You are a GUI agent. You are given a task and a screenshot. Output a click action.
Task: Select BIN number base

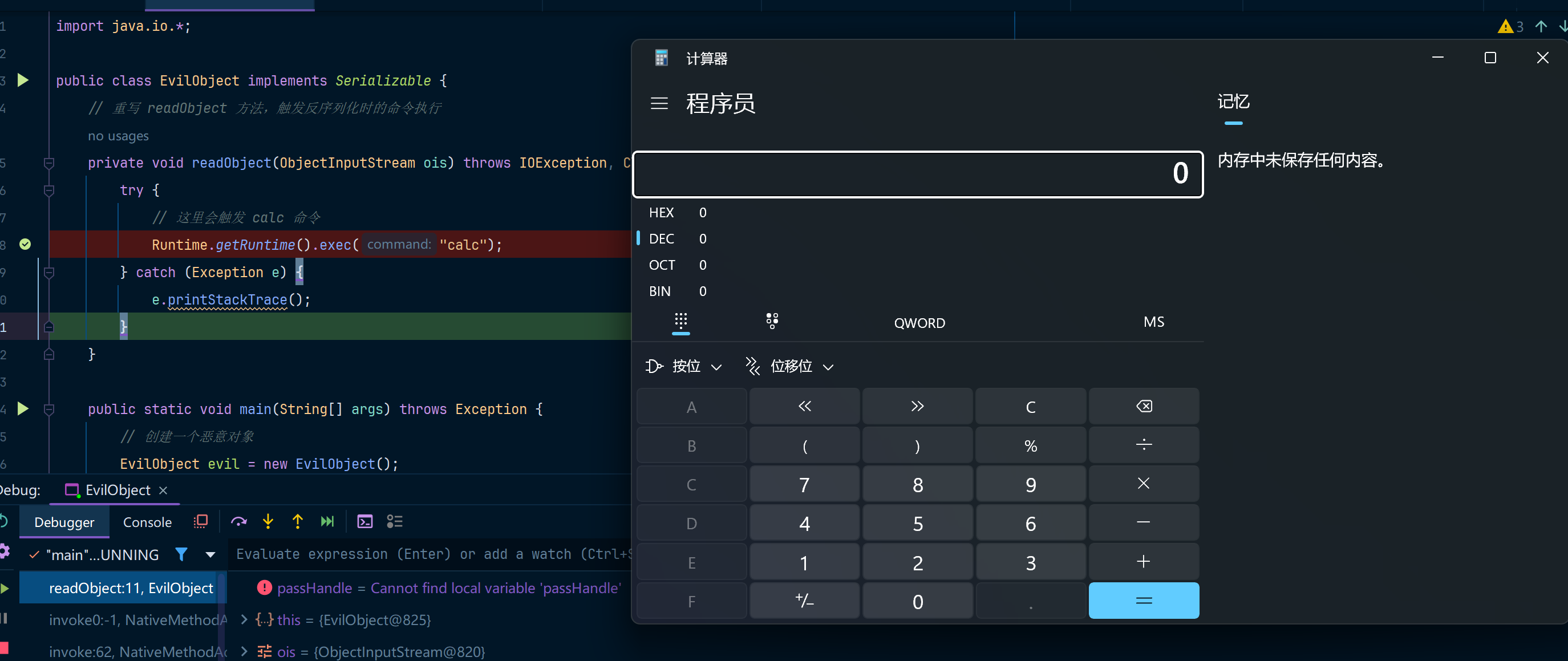(x=678, y=291)
